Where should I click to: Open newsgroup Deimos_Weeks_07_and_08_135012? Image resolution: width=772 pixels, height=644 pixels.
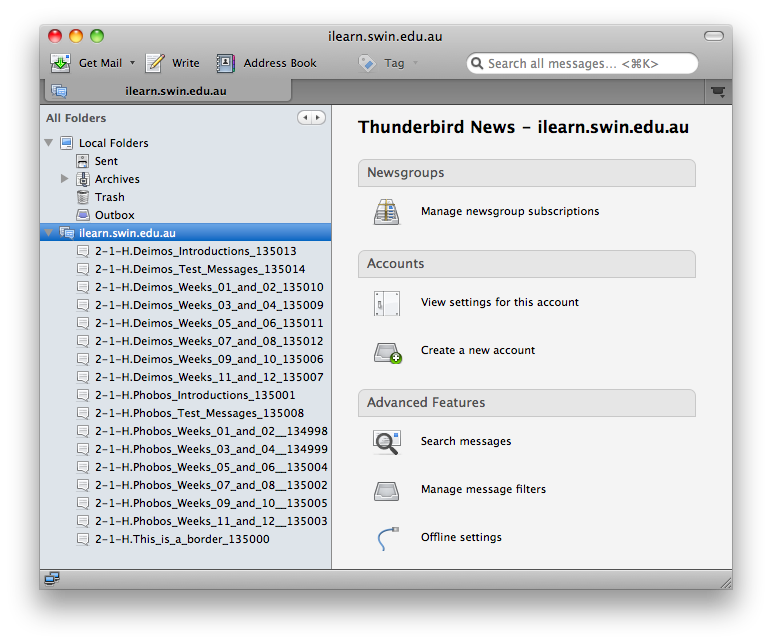click(209, 341)
